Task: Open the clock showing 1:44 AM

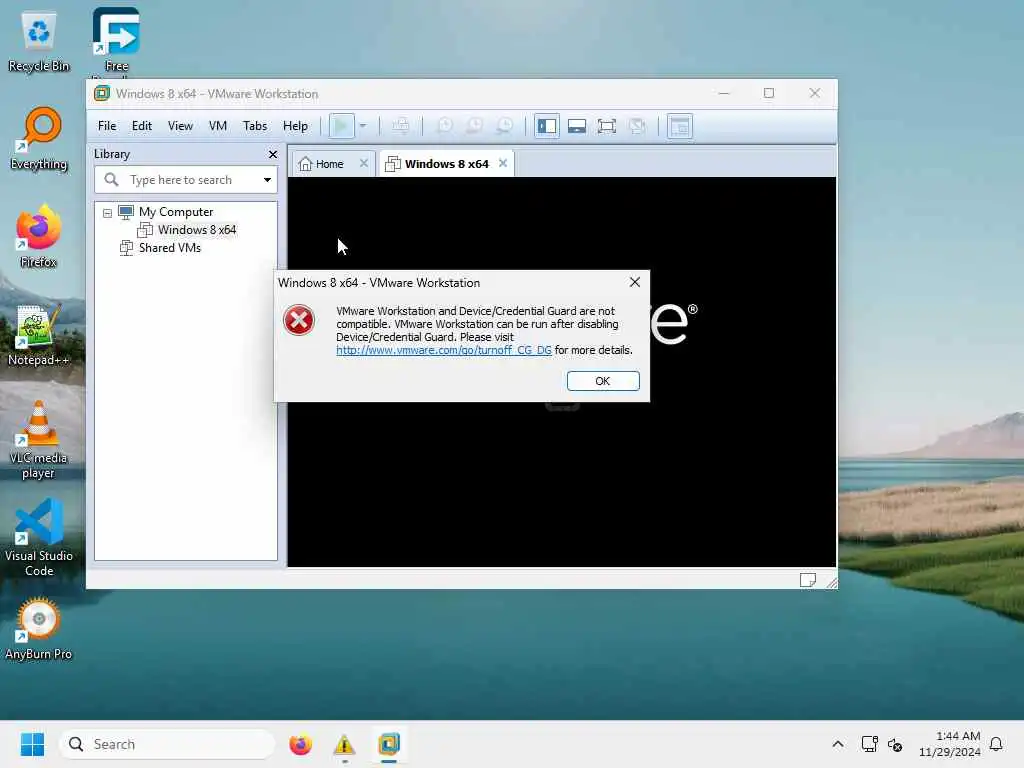Action: point(950,744)
